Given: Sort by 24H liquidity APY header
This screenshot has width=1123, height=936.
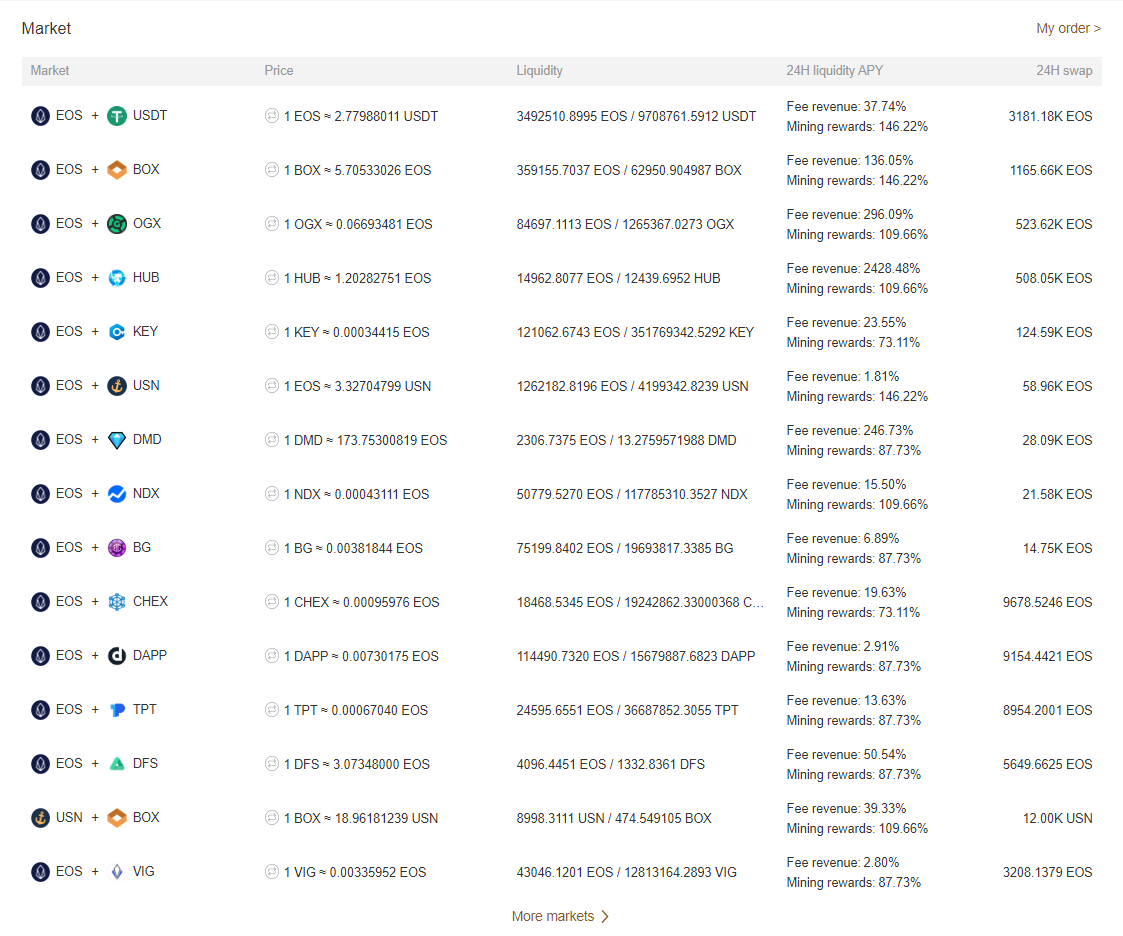Looking at the screenshot, I should (x=834, y=70).
